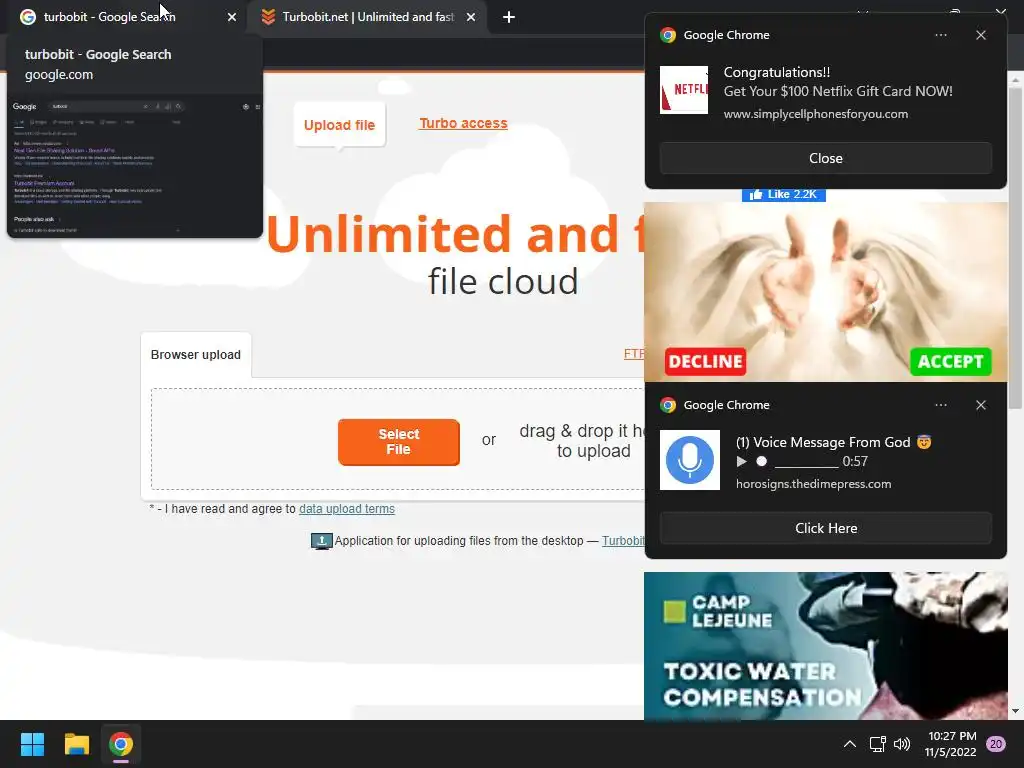The height and width of the screenshot is (768, 1024).
Task: Click the Google Chrome icon in Netflix notification
Action: [x=667, y=35]
